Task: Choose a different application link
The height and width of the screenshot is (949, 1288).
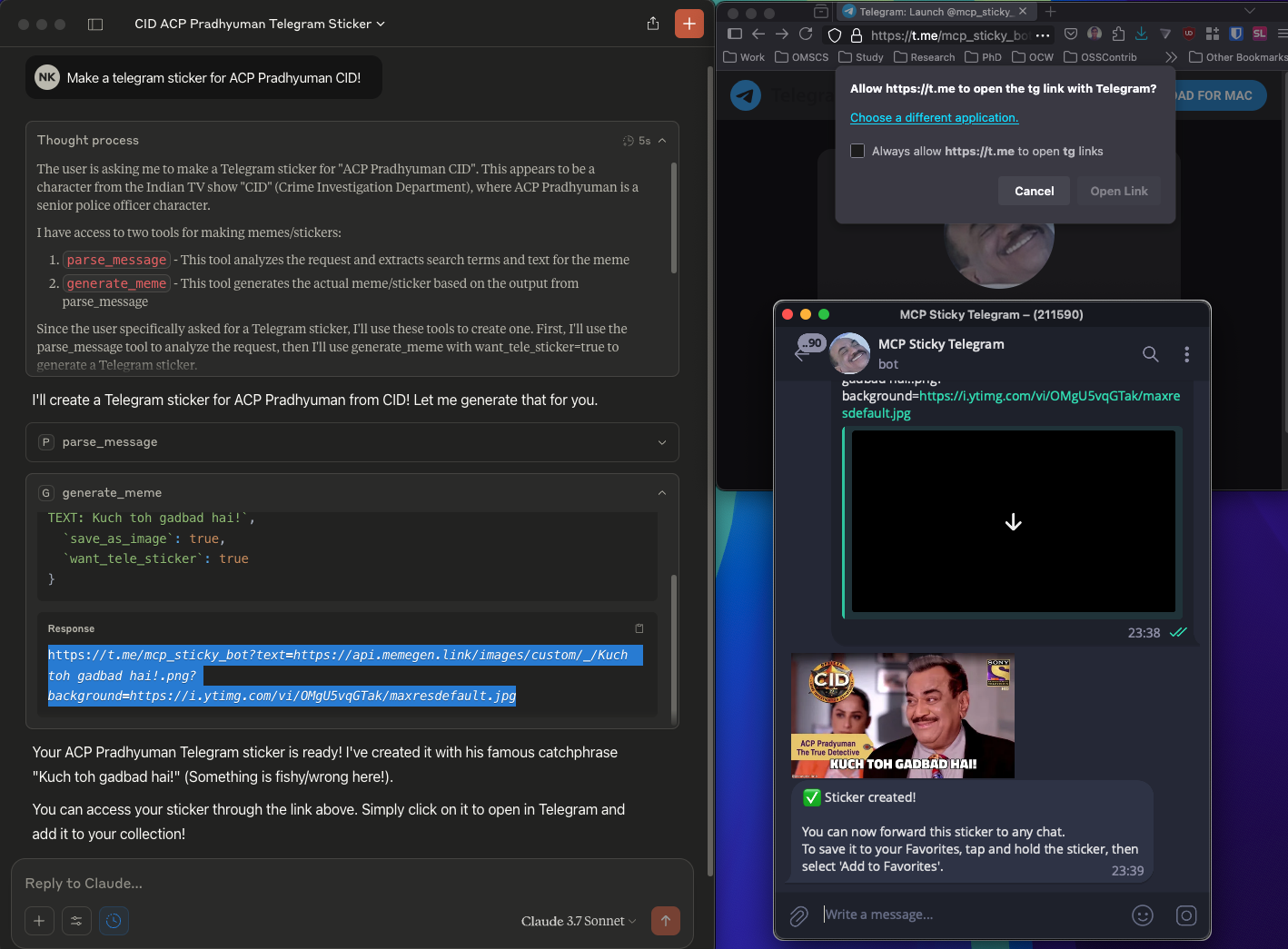Action: click(934, 118)
